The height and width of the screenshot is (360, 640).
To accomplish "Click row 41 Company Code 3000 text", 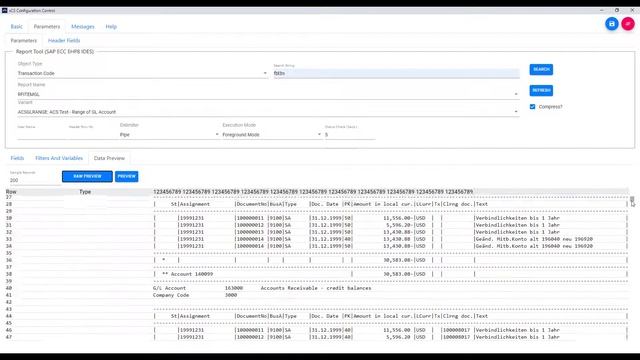I will 195,295.
